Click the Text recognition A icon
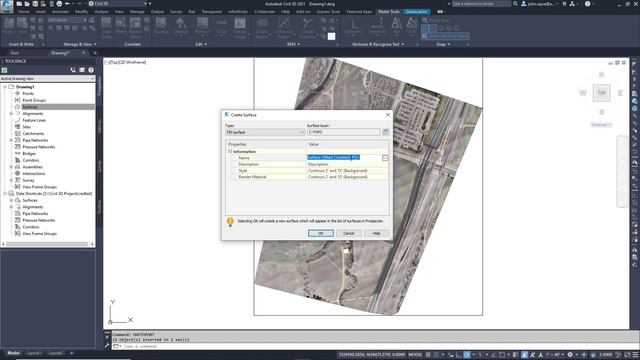This screenshot has height=360, width=640. point(396,25)
